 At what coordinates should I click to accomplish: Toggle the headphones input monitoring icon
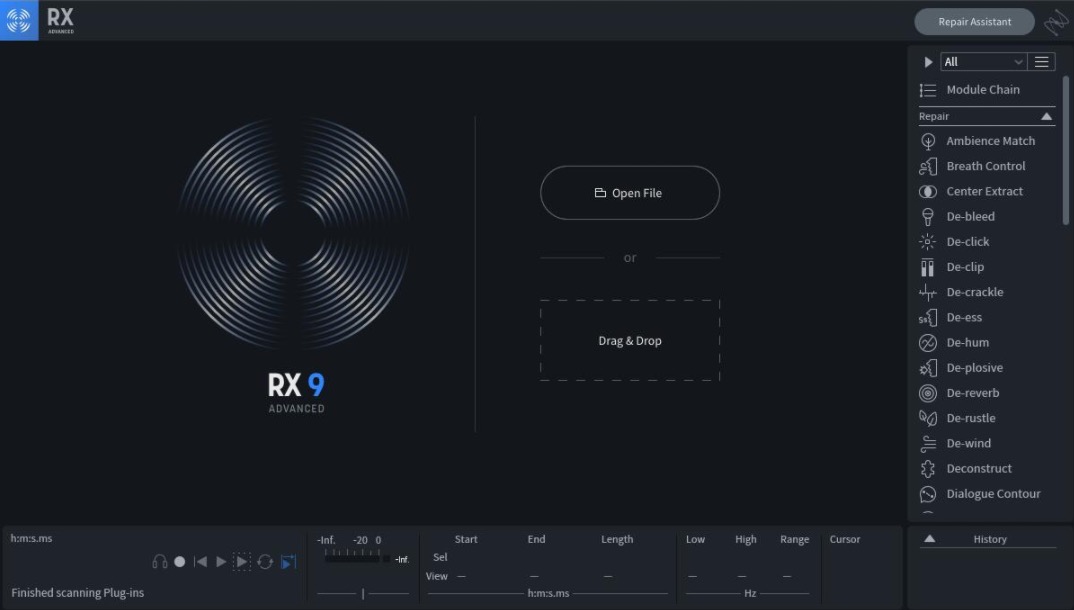coord(159,562)
